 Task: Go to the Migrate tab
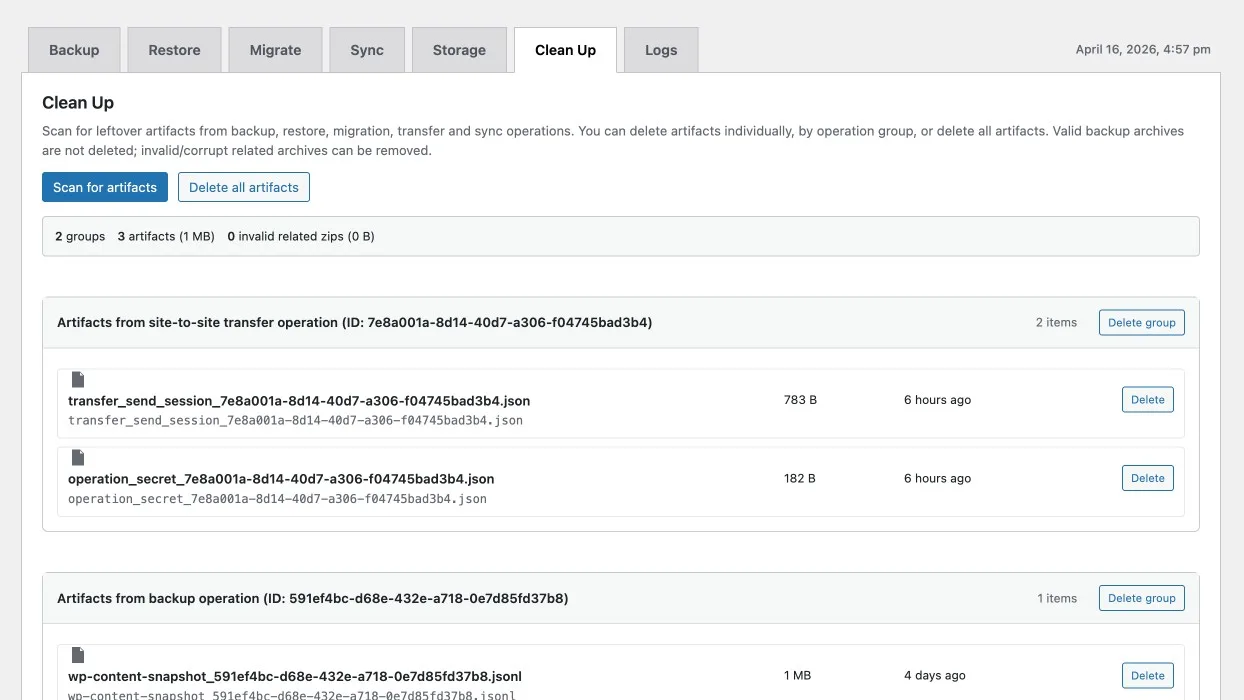coord(275,50)
